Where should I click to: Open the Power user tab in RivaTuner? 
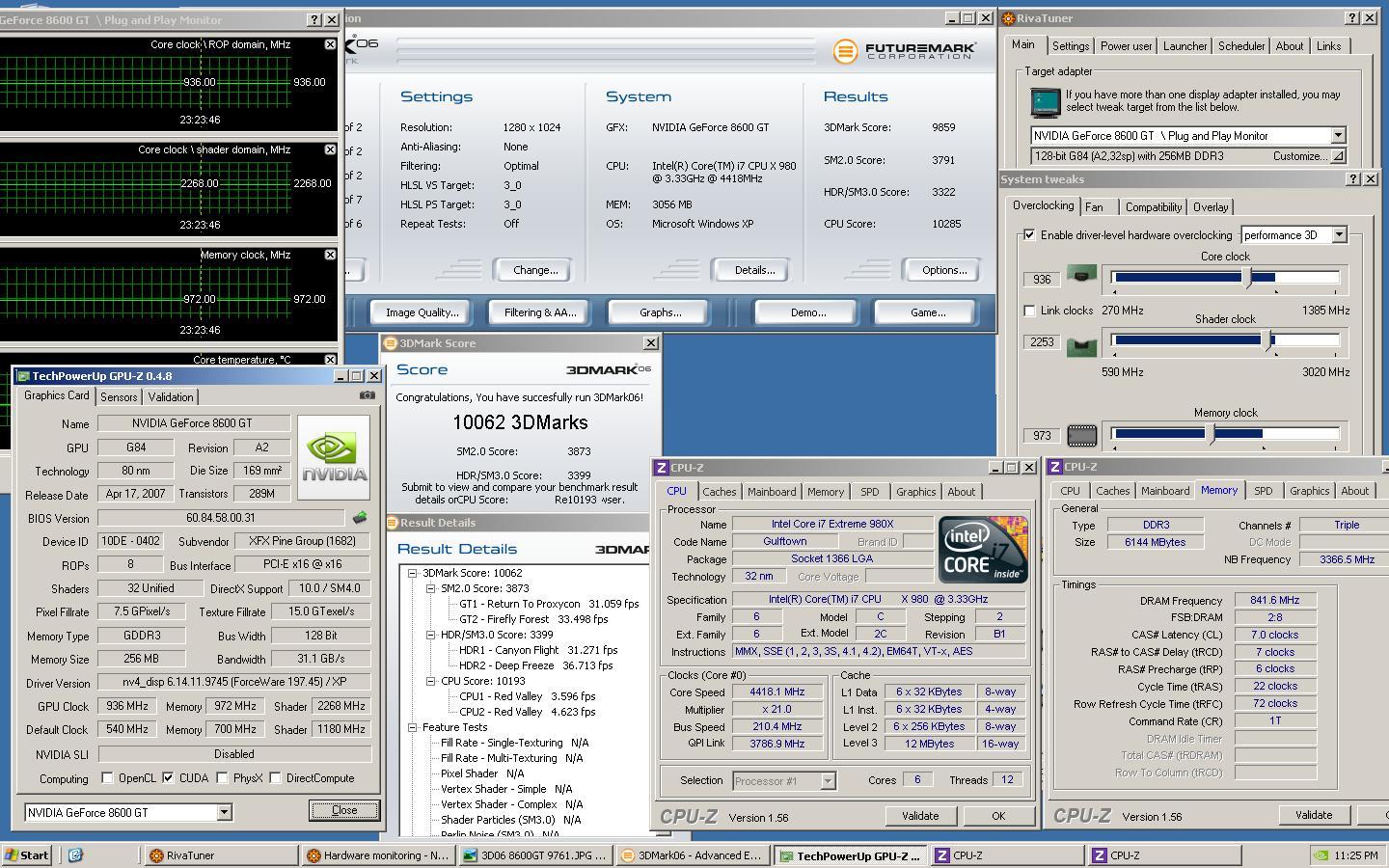tap(1126, 45)
